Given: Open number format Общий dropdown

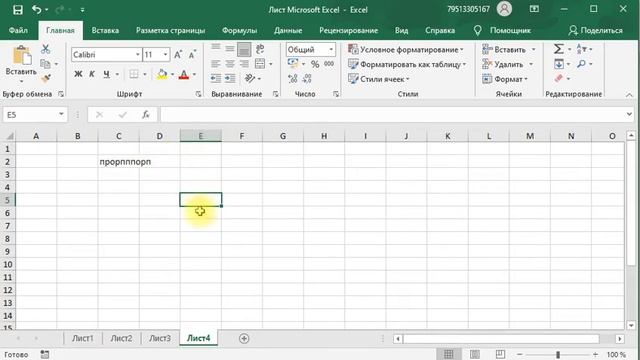Looking at the screenshot, I should 331,49.
